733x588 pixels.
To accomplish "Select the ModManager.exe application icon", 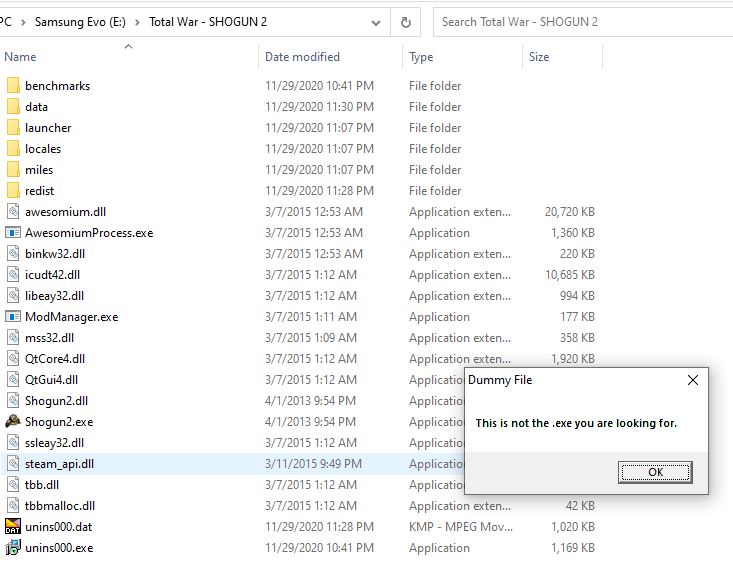I will point(13,317).
